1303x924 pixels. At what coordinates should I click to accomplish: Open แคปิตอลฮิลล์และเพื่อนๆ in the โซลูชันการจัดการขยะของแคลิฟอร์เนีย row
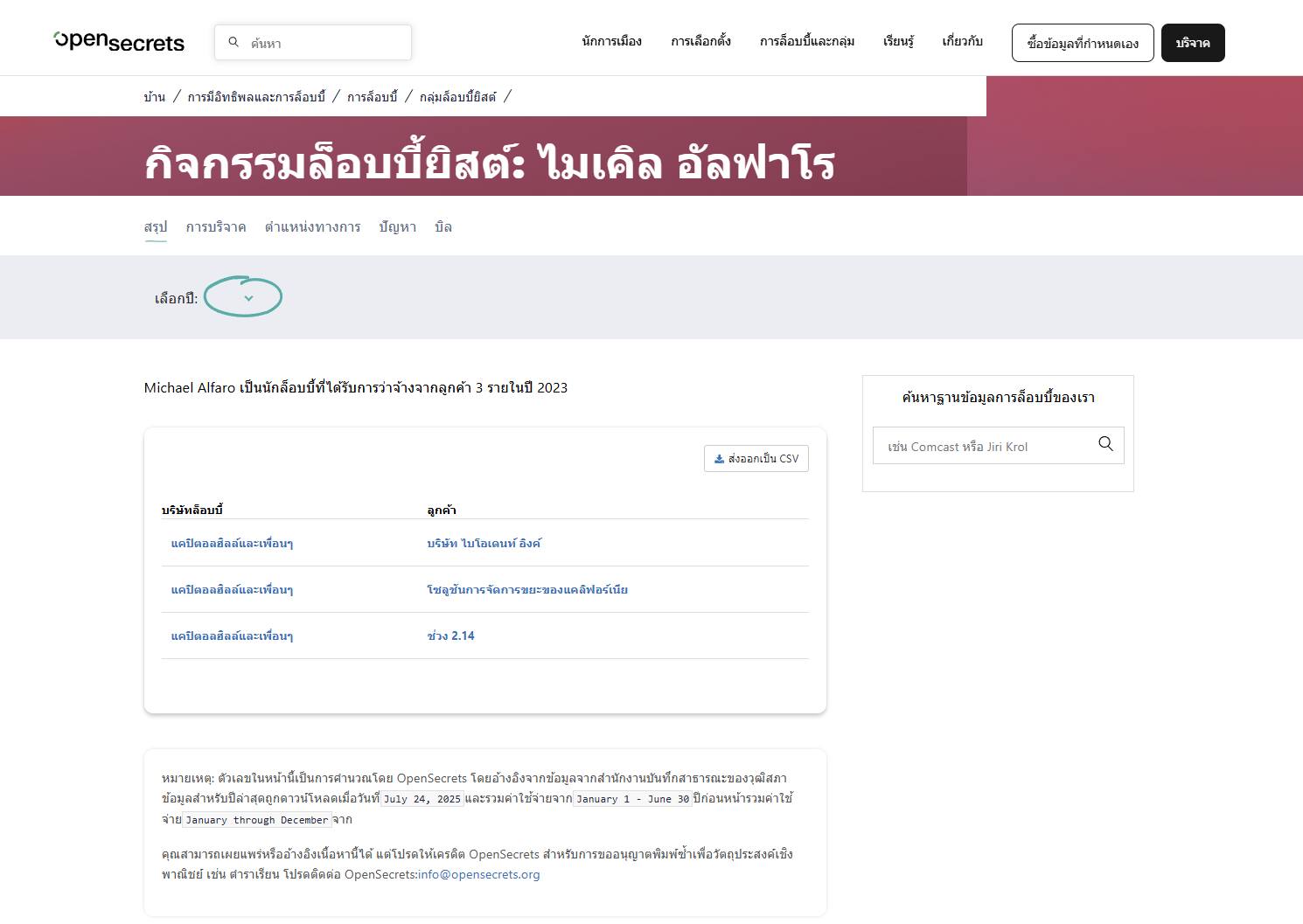pyautogui.click(x=232, y=590)
